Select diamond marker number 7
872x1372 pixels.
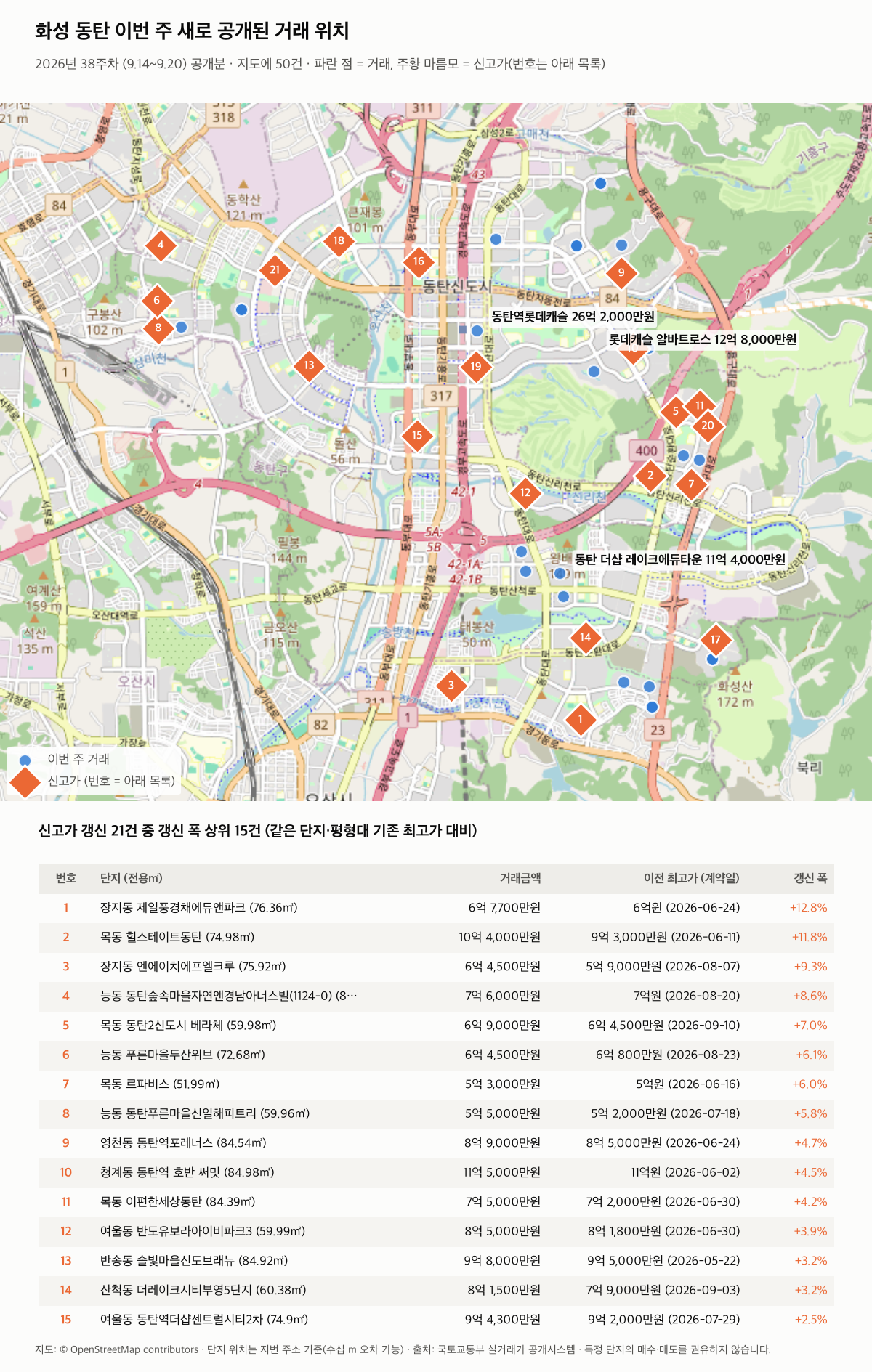click(x=691, y=484)
